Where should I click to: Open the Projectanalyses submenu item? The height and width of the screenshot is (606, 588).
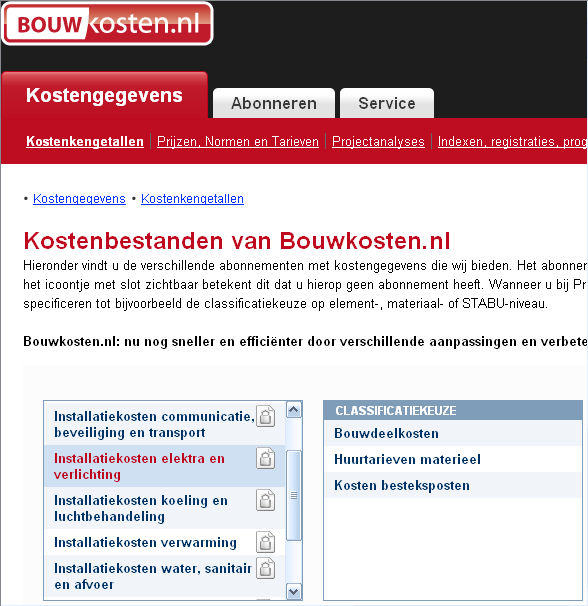378,141
